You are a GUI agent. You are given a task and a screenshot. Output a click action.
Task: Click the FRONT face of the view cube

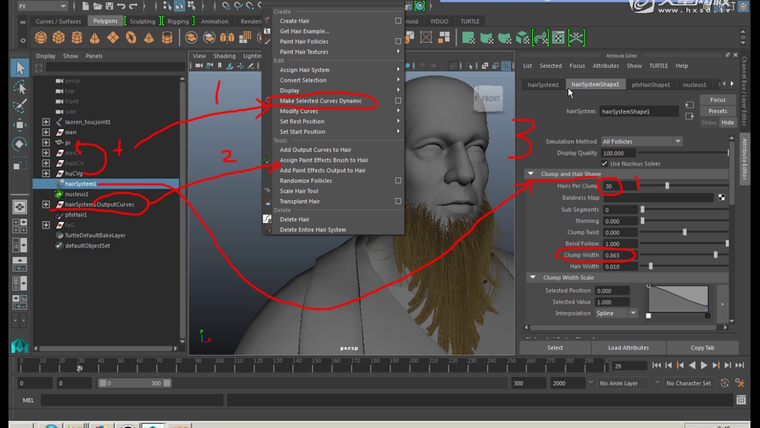490,98
